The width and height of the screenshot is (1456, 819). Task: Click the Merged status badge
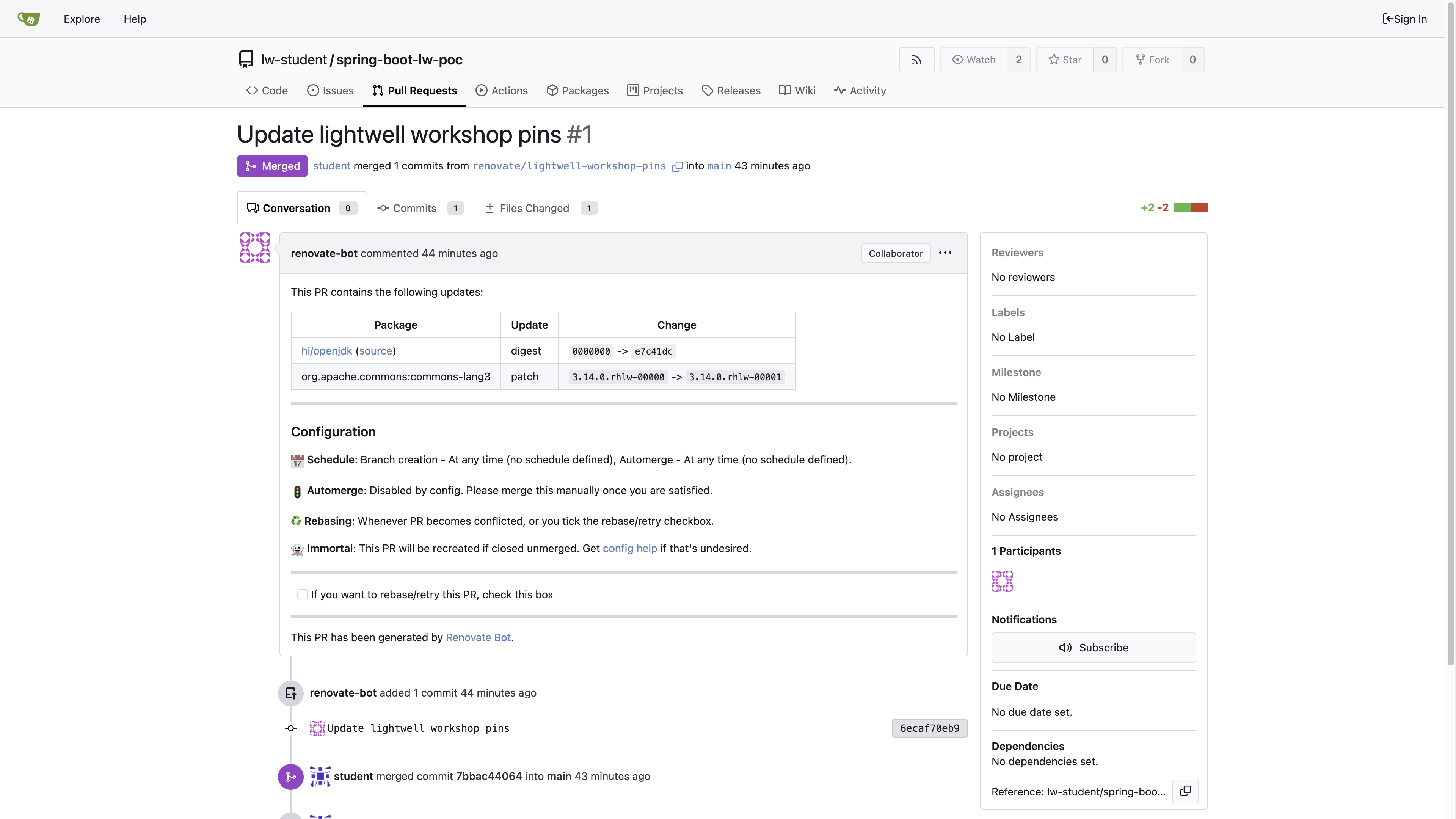272,166
